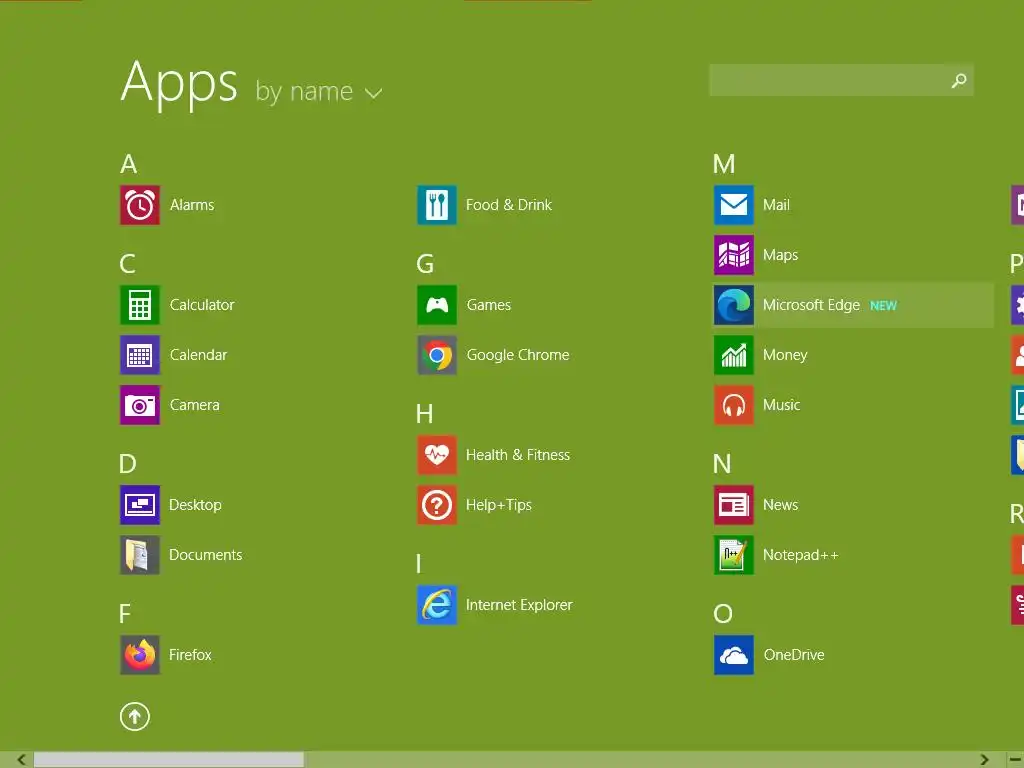Open the Money chart icon
Image resolution: width=1024 pixels, height=768 pixels.
(734, 355)
